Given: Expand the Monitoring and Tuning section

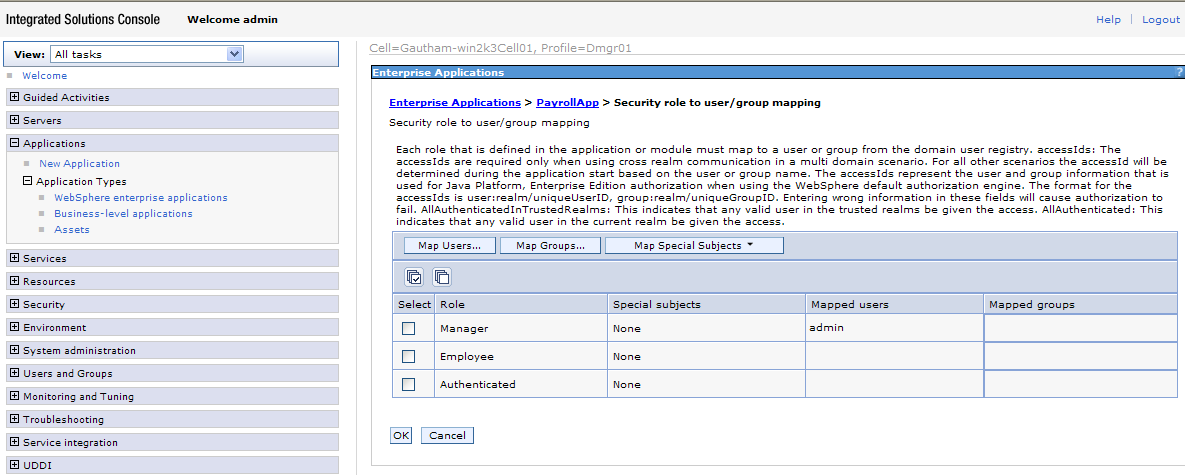Looking at the screenshot, I should pyautogui.click(x=14, y=396).
